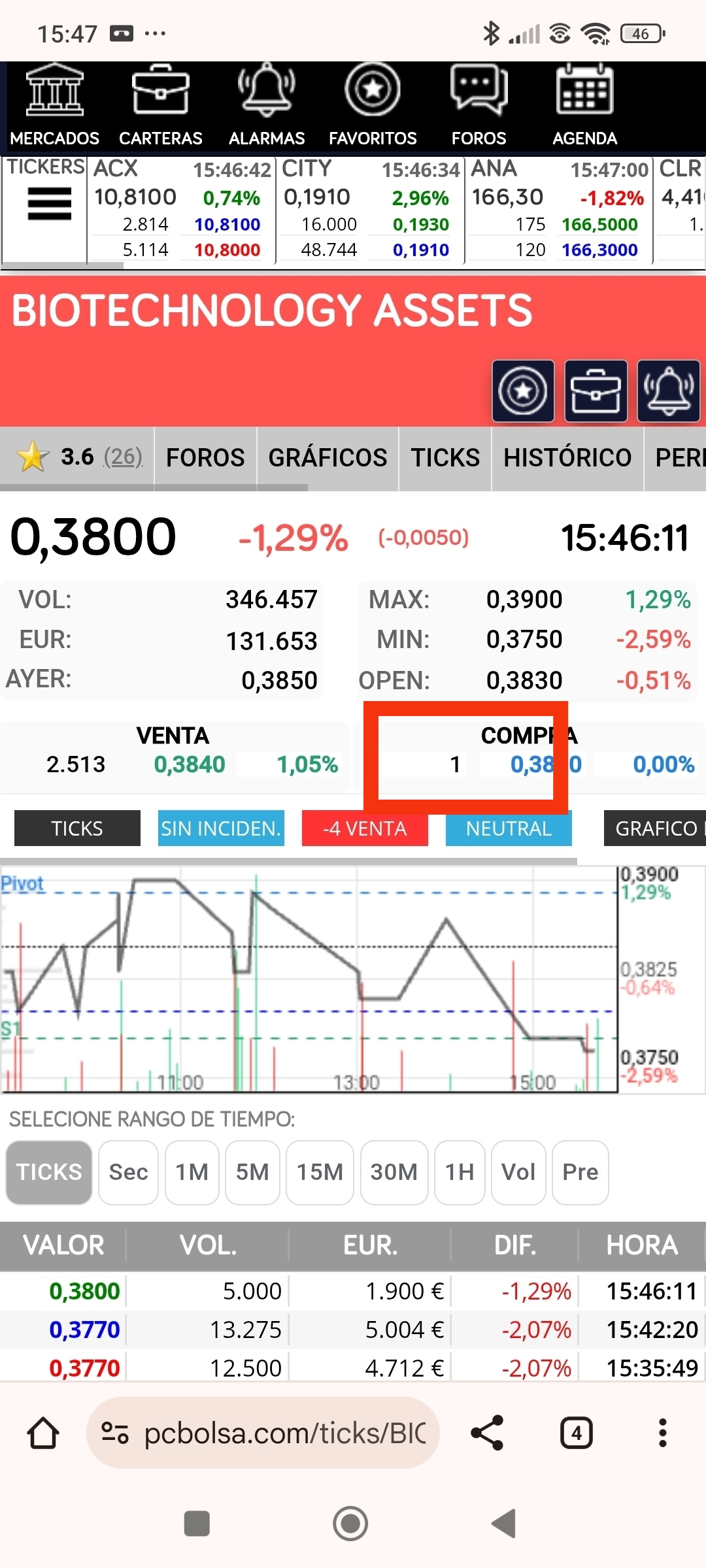This screenshot has width=706, height=1568.
Task: Create alarm for Biotechnology Assets
Action: [668, 391]
